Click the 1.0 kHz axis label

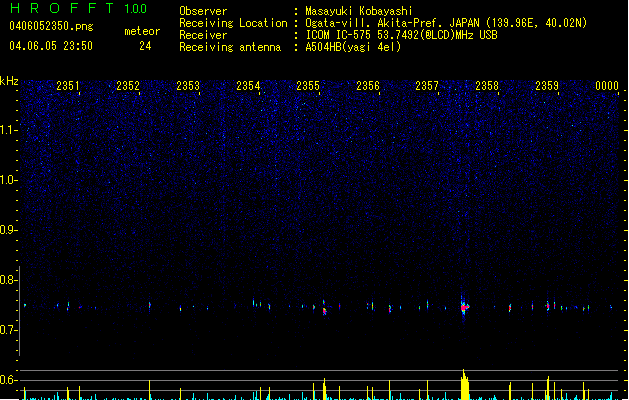tap(8, 180)
